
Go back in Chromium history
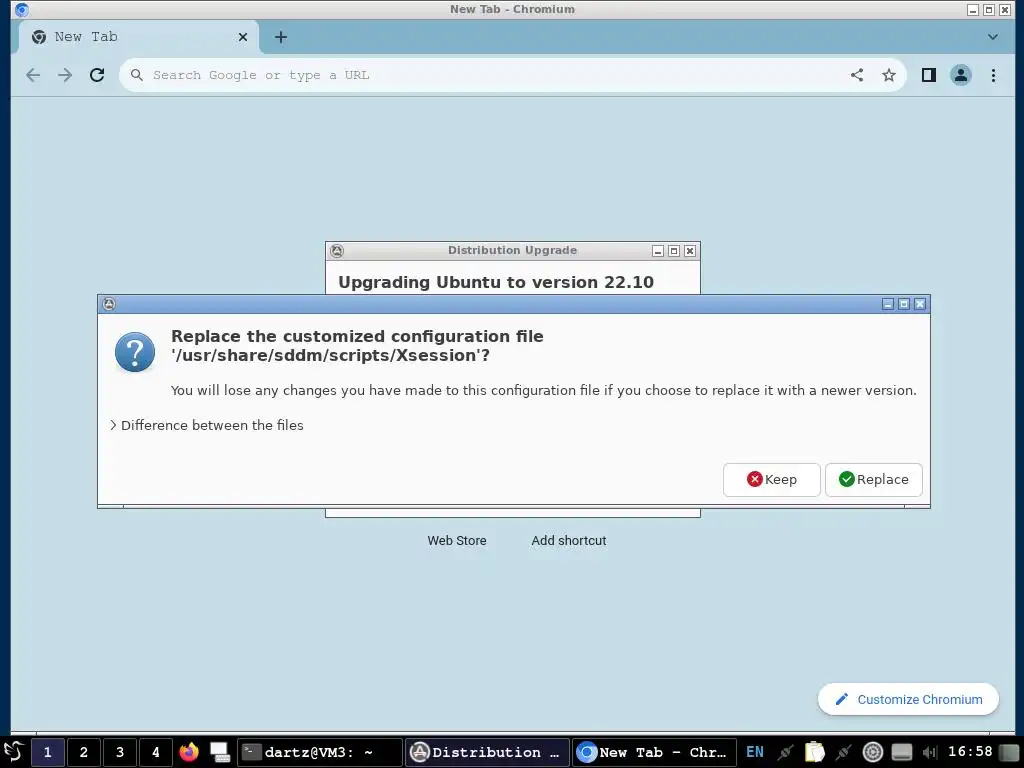(x=33, y=75)
